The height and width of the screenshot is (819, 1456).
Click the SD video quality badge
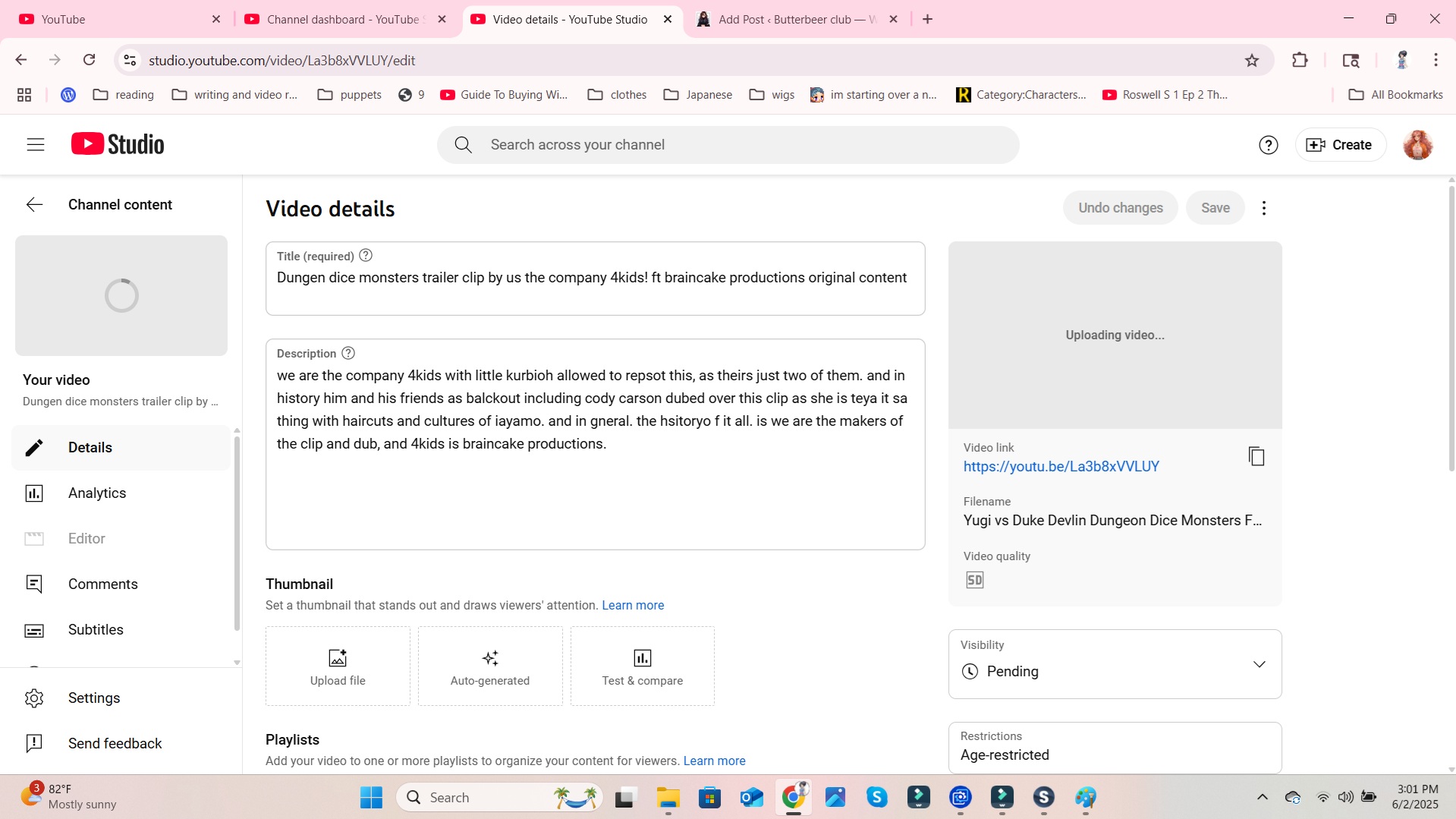pyautogui.click(x=974, y=581)
